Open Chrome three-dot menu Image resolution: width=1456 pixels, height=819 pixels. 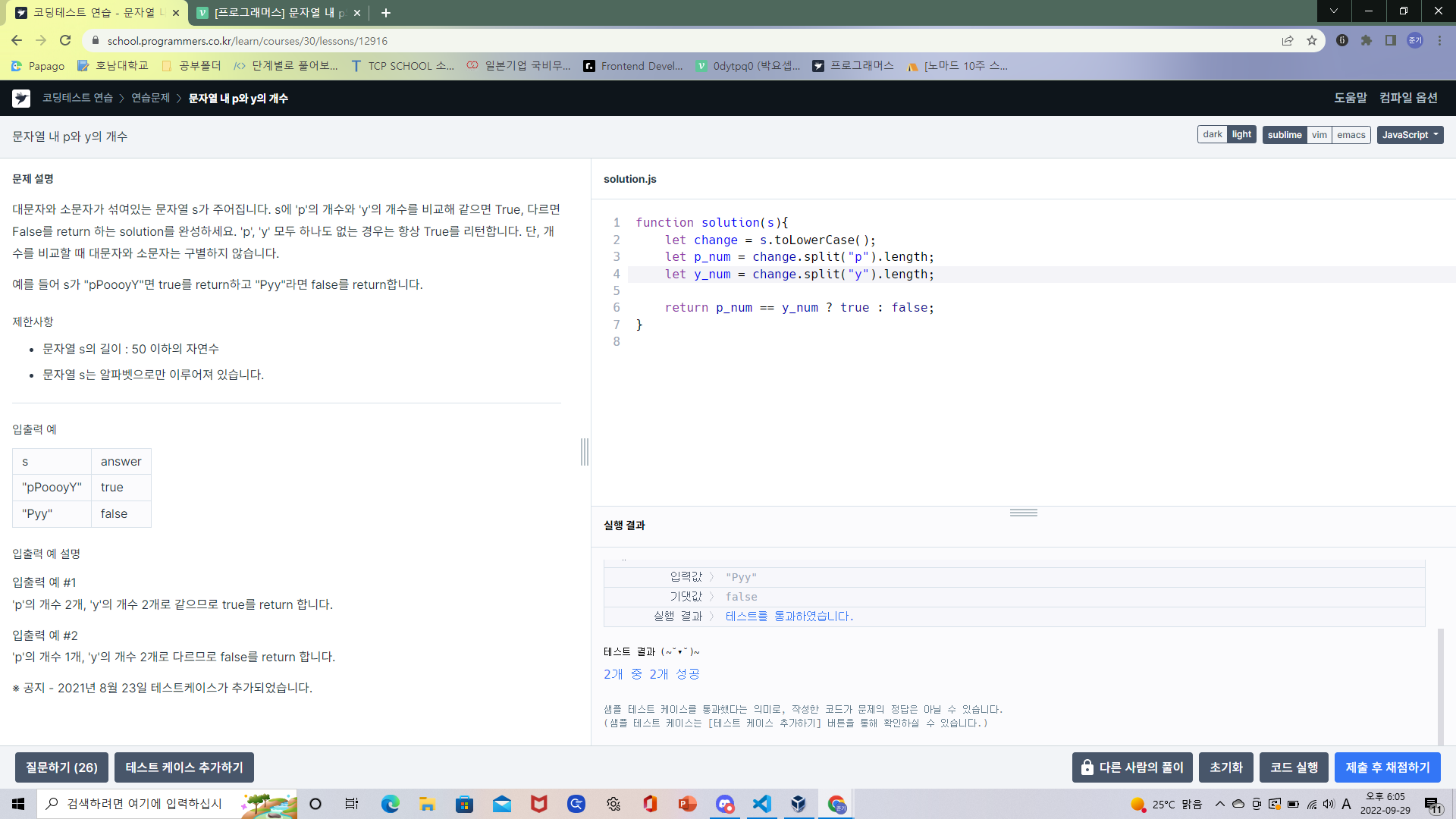pyautogui.click(x=1439, y=41)
